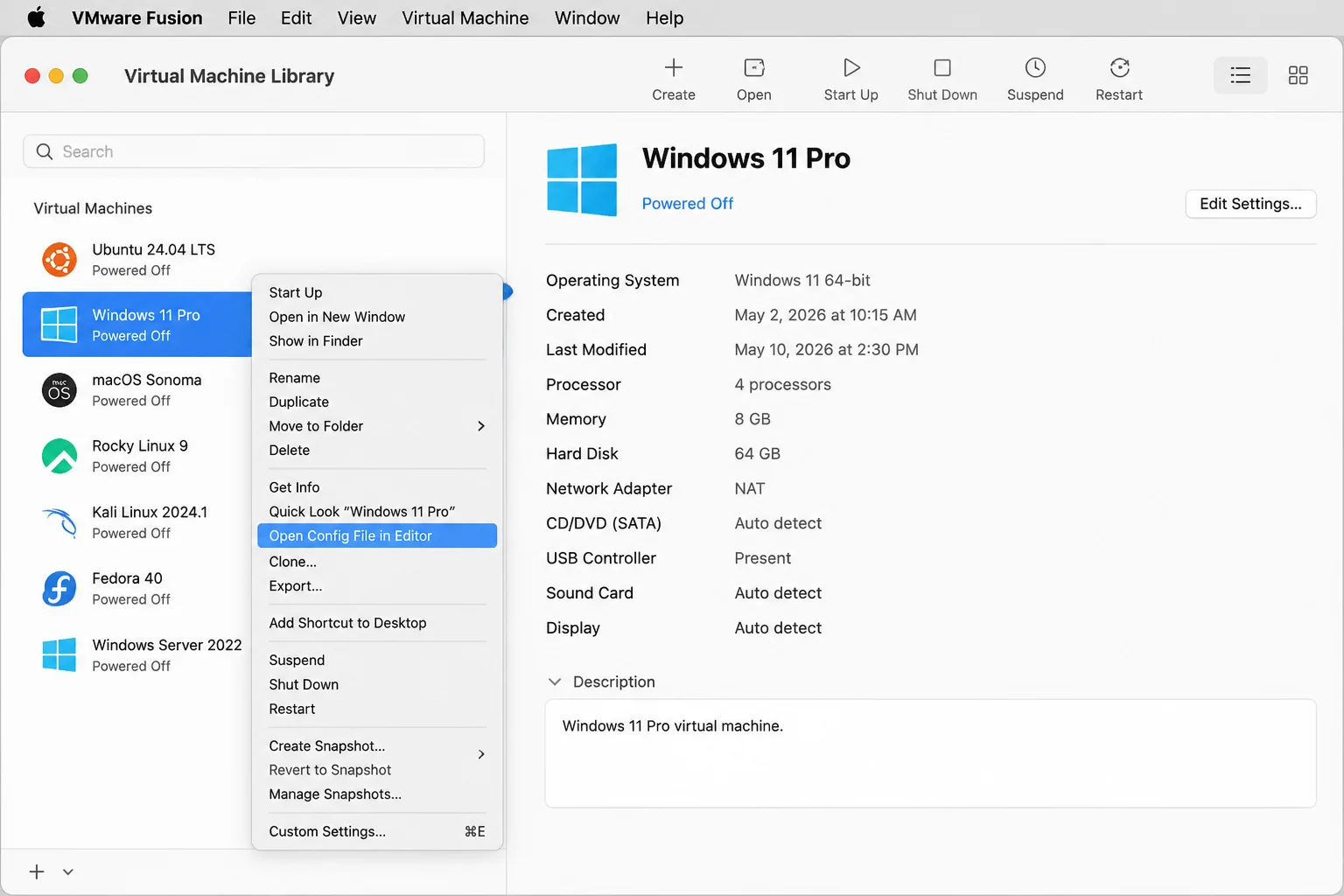The image size is (1344, 896).
Task: Click the plus button at sidebar bottom
Action: point(37,871)
